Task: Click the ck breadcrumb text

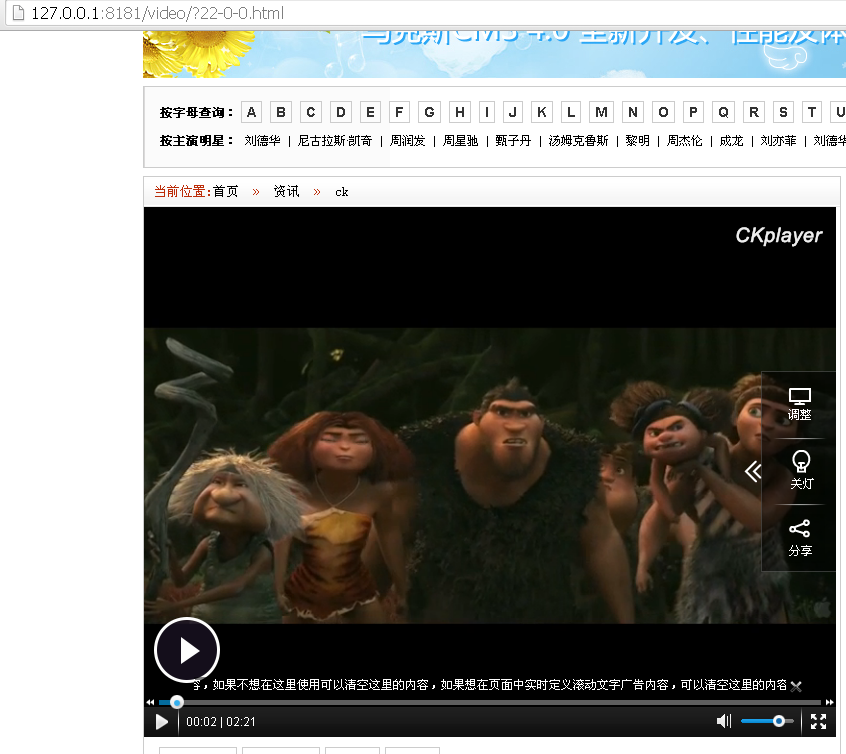Action: coord(342,192)
